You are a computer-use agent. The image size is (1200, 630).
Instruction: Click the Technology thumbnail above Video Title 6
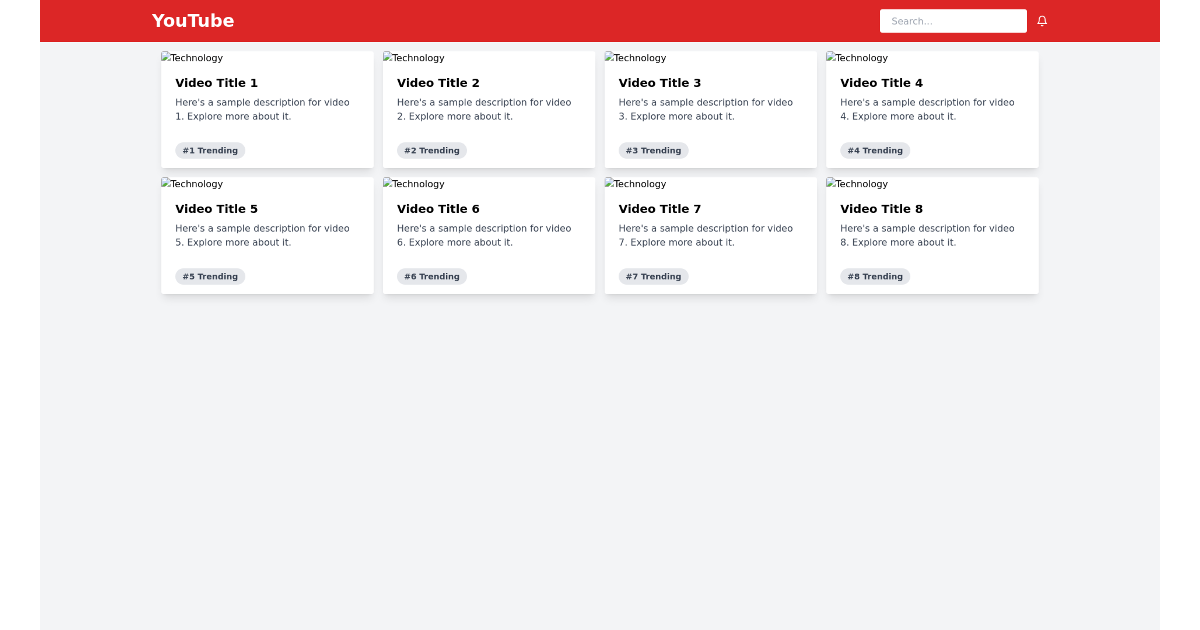click(413, 184)
